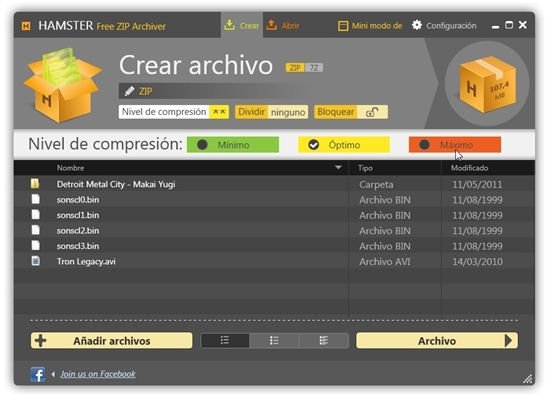Switch to the simple list view icon
This screenshot has height=394, width=548.
pos(225,341)
